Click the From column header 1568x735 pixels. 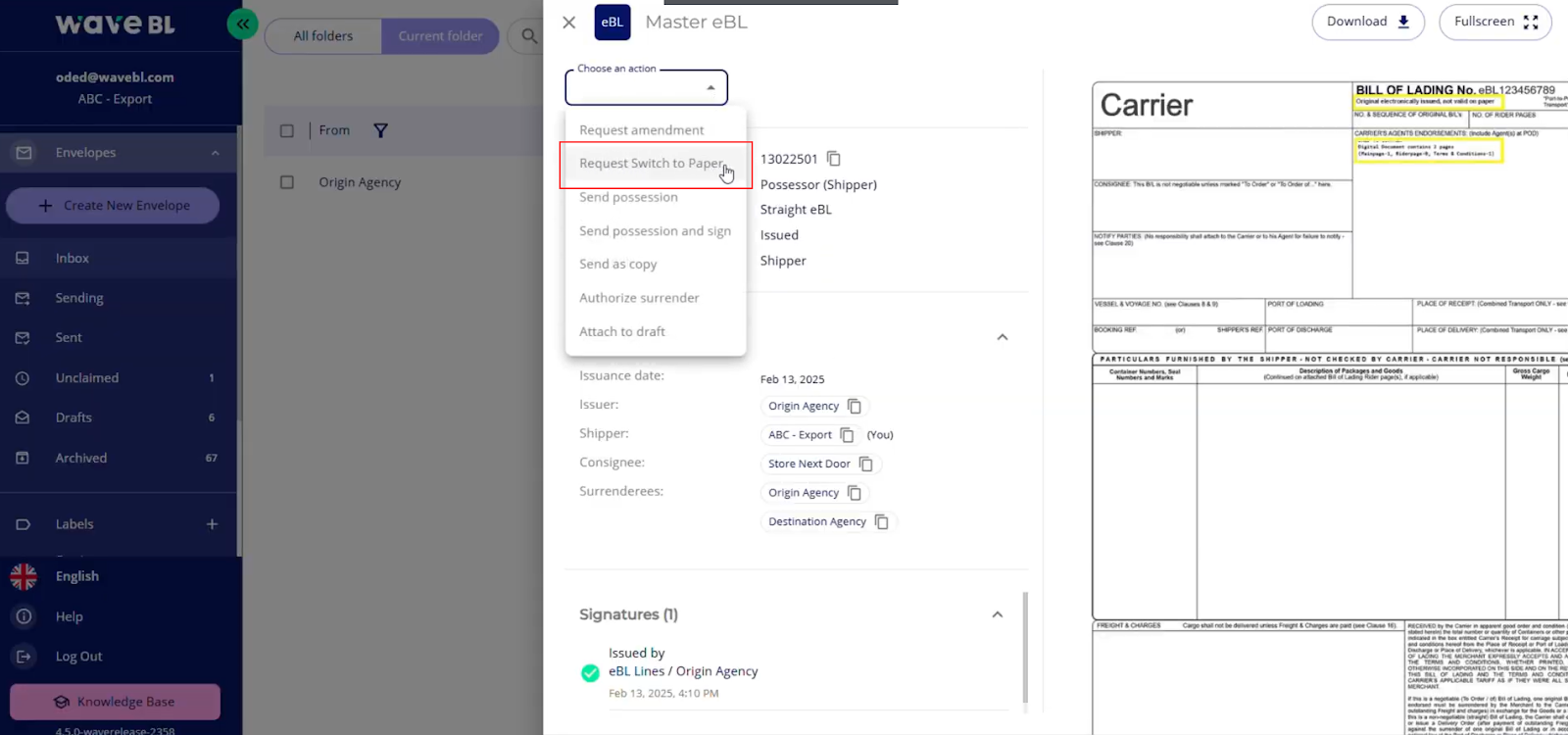click(x=334, y=130)
